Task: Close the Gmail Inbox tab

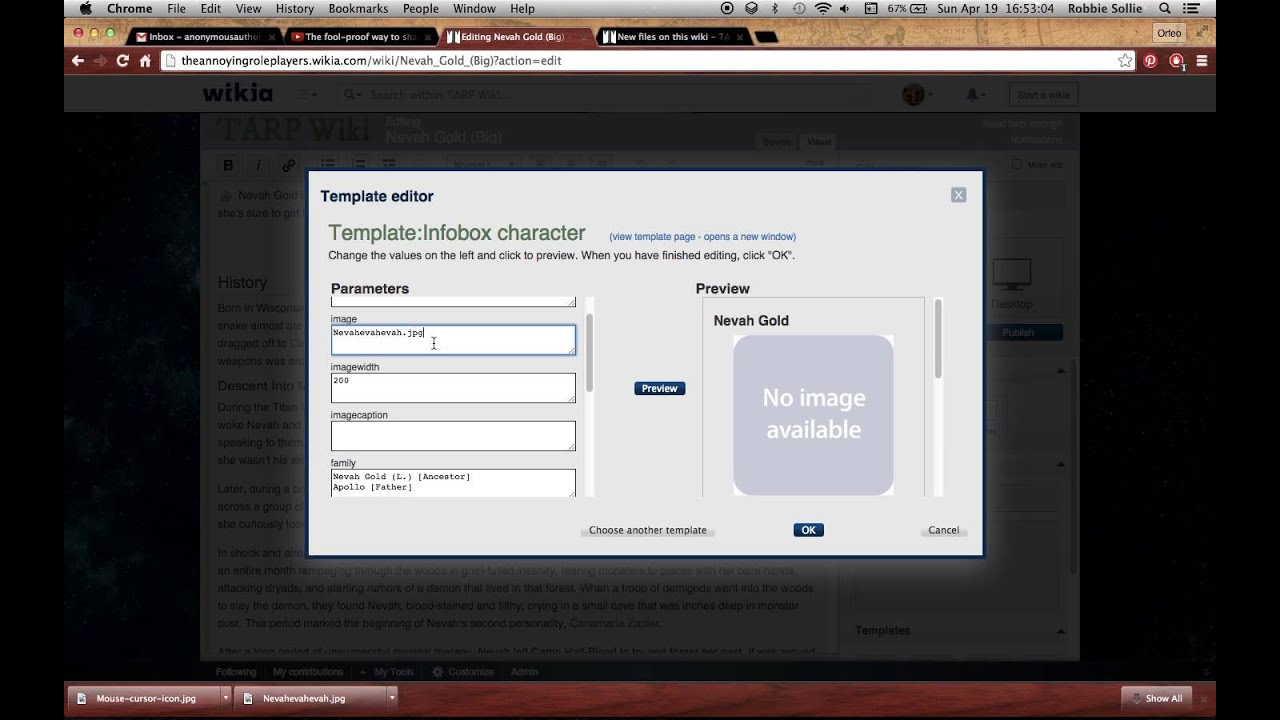Action: point(272,37)
